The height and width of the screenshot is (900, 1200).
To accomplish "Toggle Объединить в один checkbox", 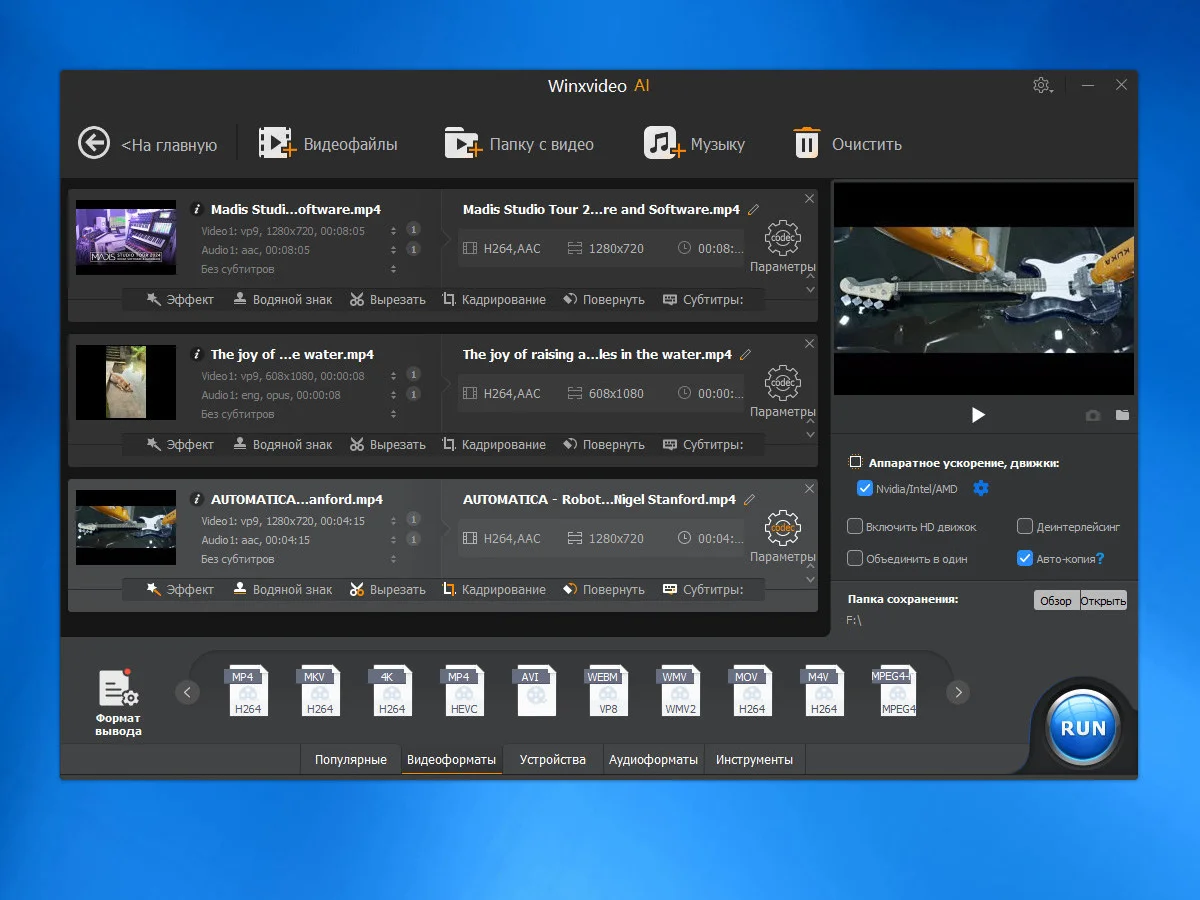I will tap(855, 558).
